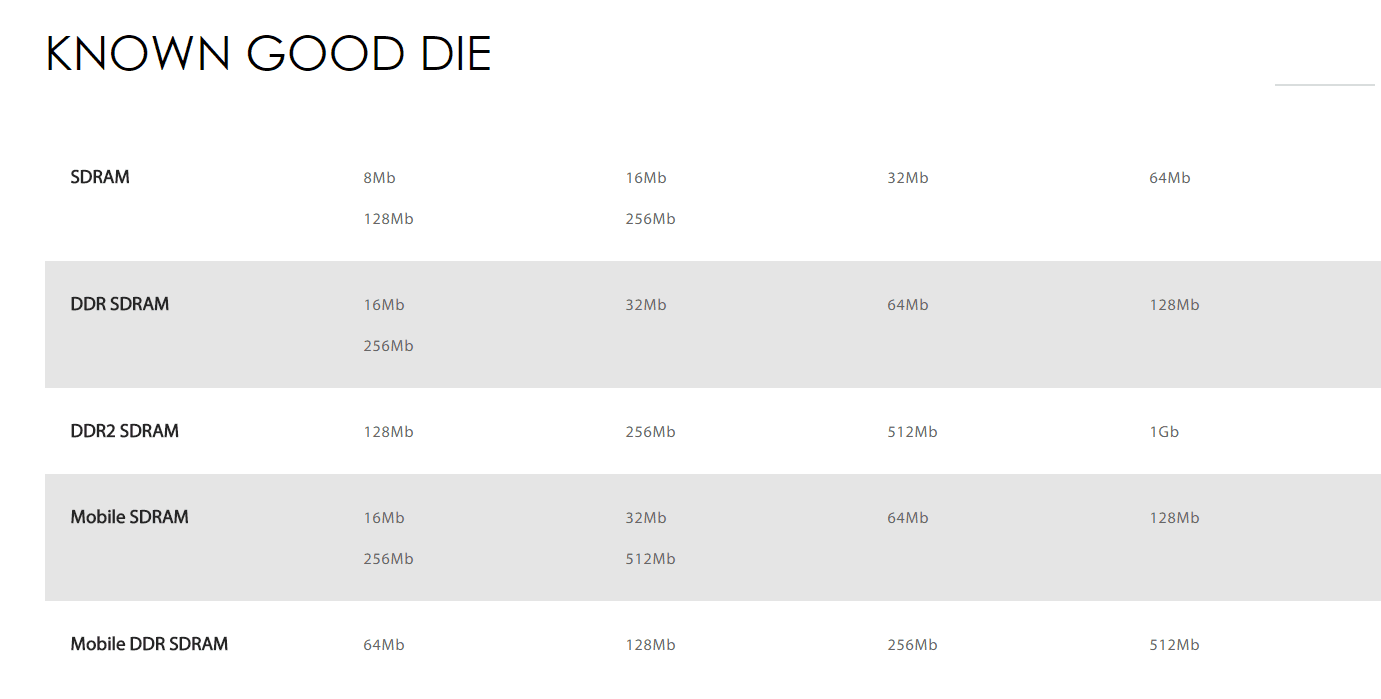Select 32Mb in the SDRAM row
1381x699 pixels.
[x=907, y=178]
